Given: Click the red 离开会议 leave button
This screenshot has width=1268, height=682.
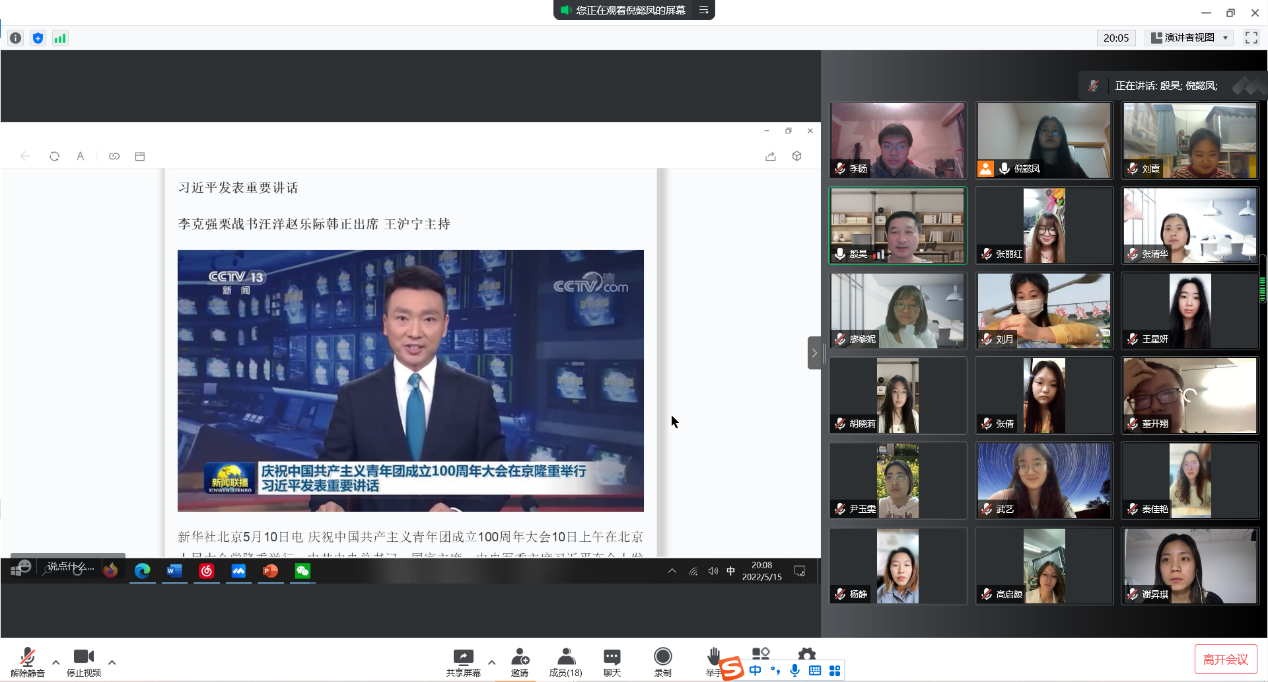Looking at the screenshot, I should [x=1225, y=659].
